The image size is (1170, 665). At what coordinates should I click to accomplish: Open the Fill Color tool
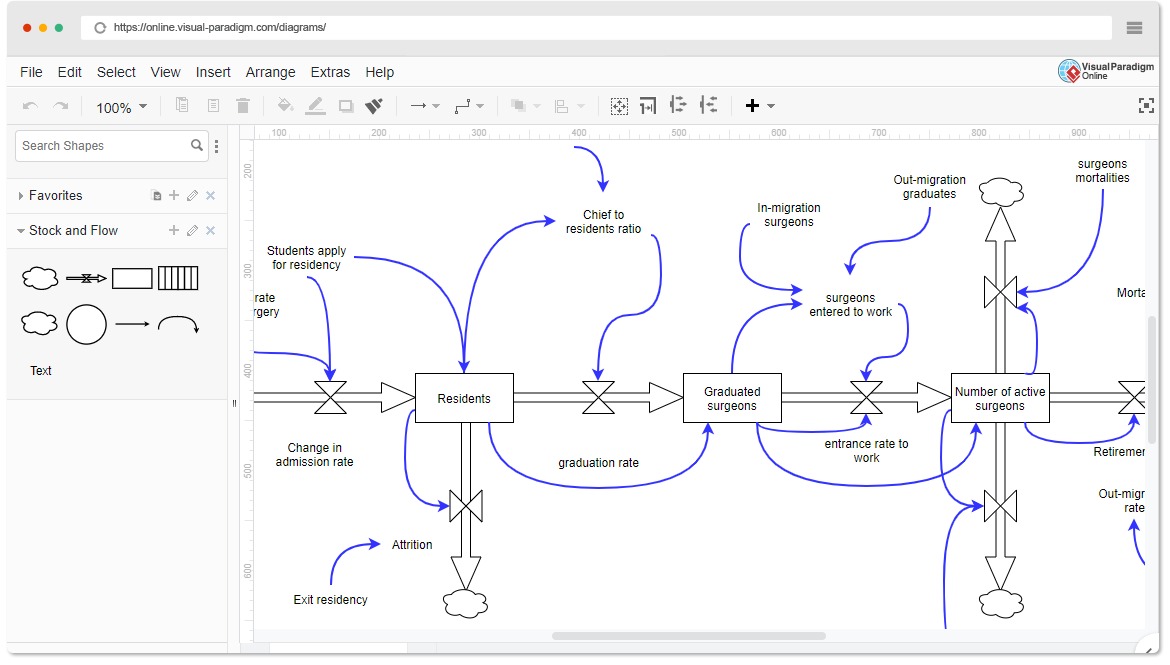[x=285, y=105]
